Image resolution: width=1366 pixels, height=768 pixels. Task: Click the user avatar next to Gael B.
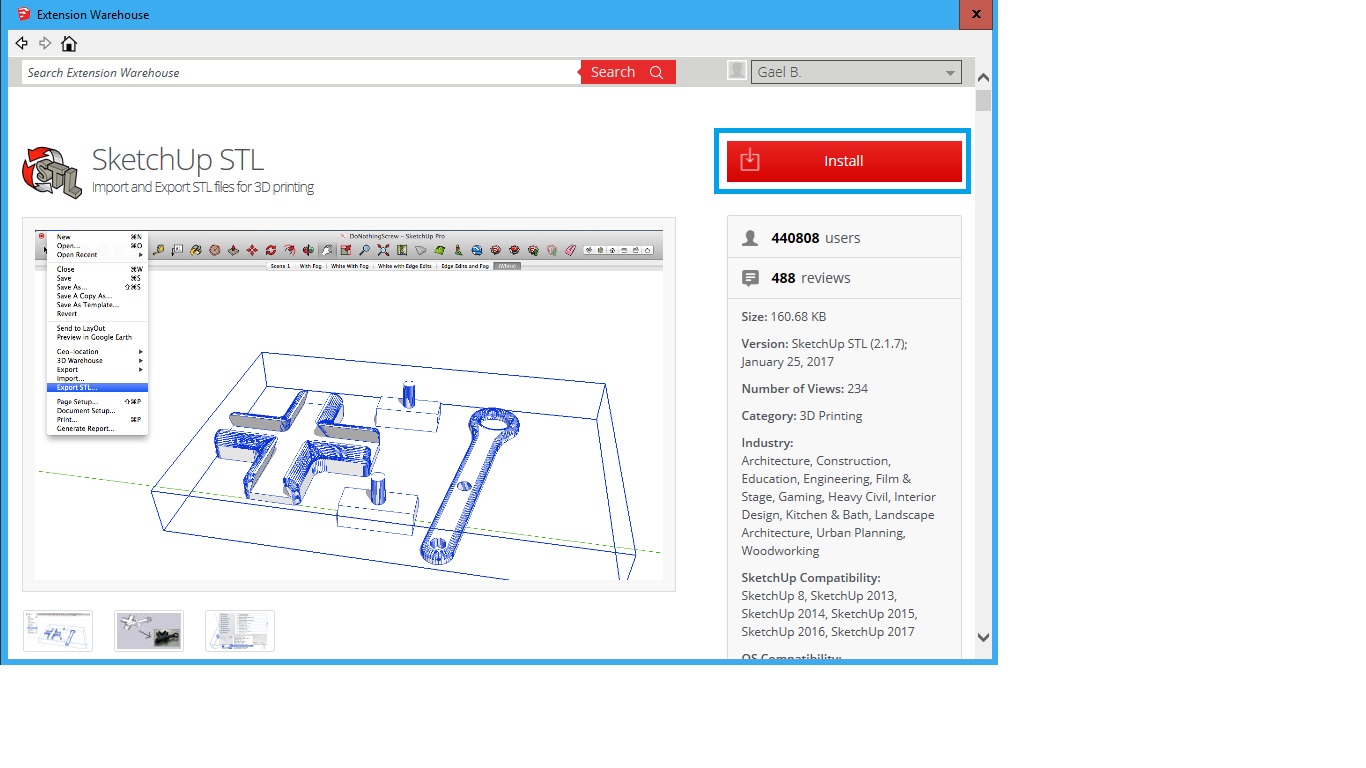click(x=737, y=71)
